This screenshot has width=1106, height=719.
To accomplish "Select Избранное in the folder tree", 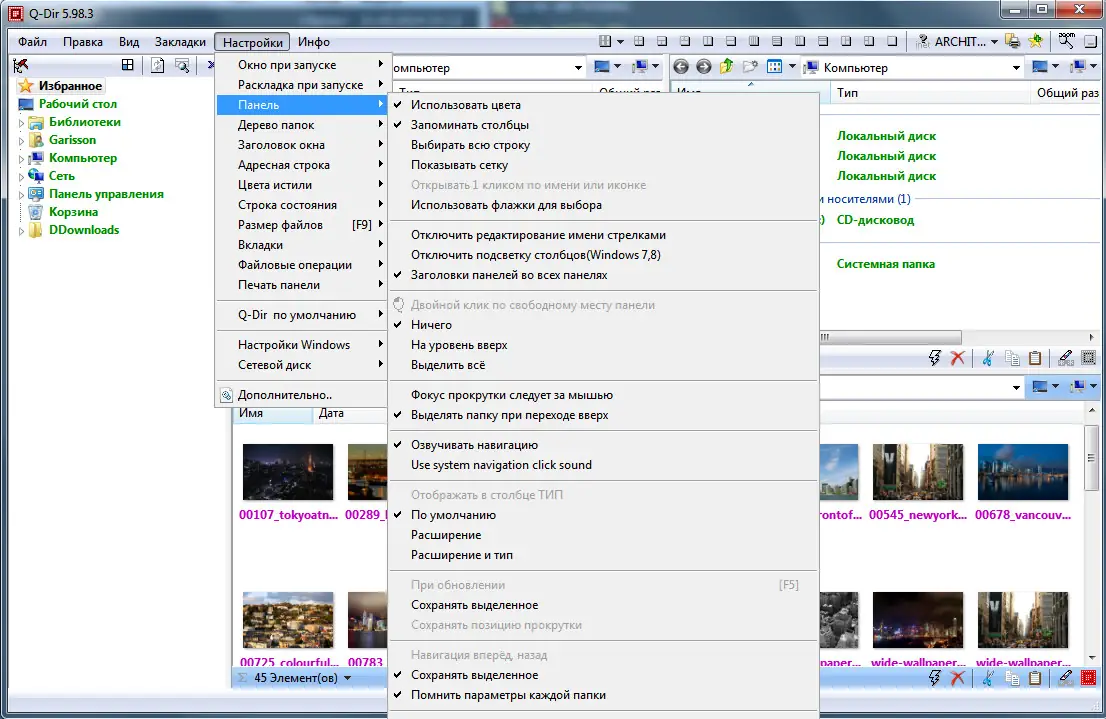I will 70,86.
